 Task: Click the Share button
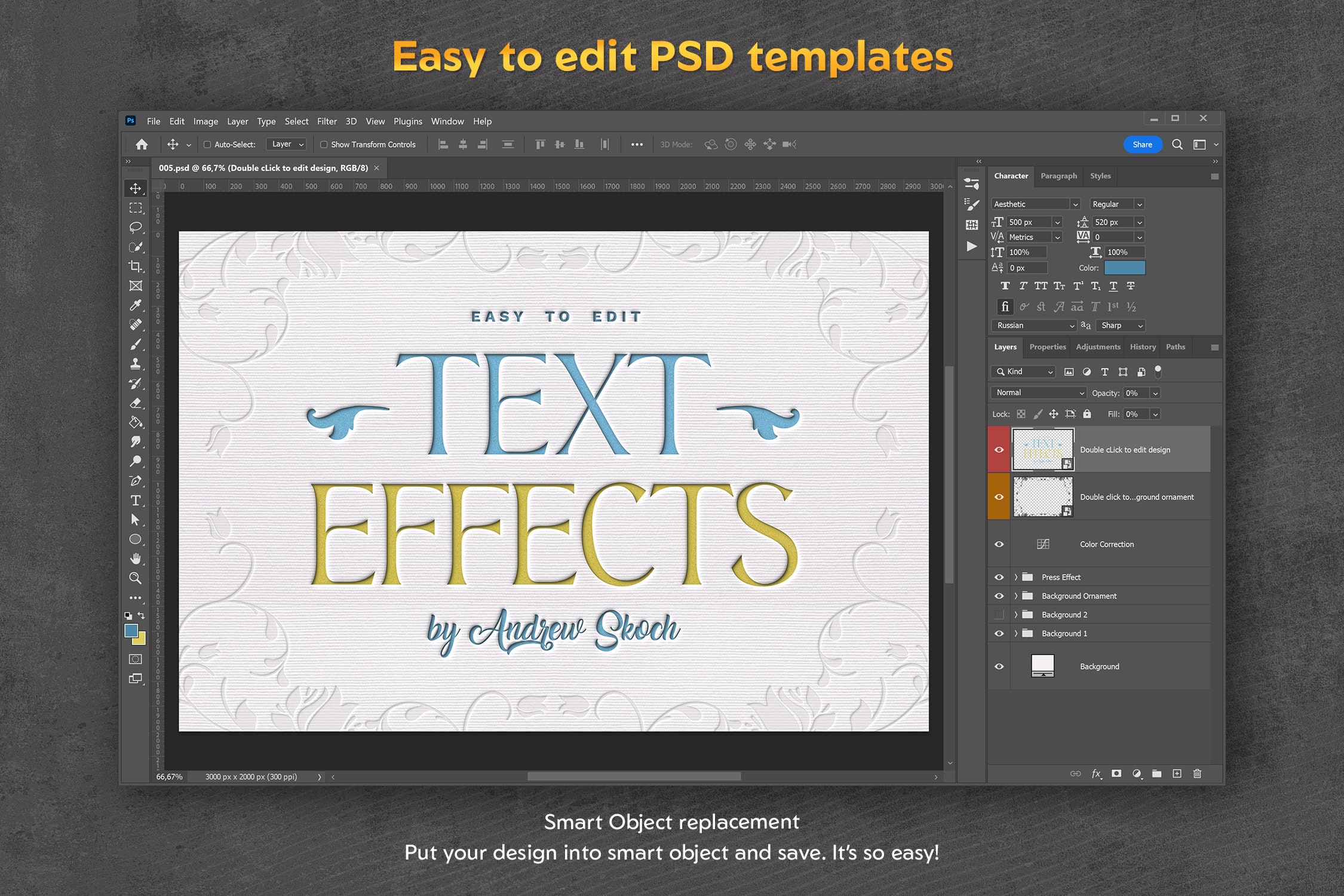[1142, 144]
